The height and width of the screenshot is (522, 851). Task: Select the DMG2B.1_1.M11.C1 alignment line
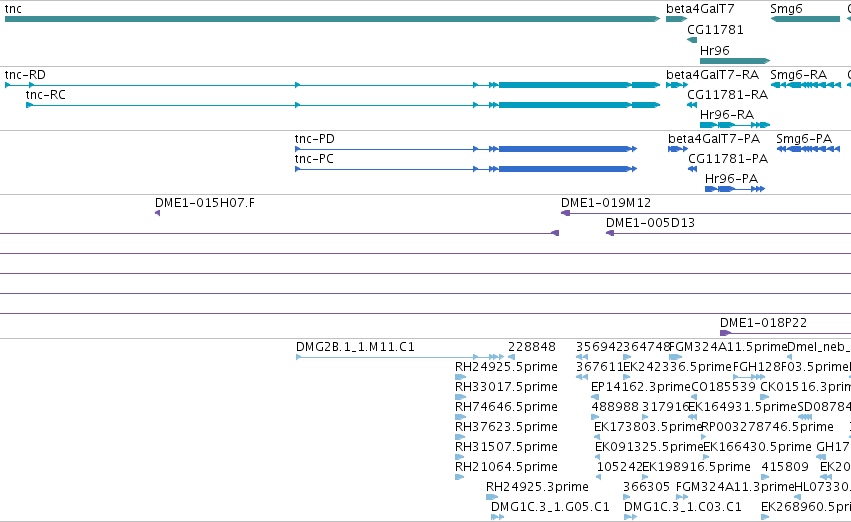coord(400,357)
